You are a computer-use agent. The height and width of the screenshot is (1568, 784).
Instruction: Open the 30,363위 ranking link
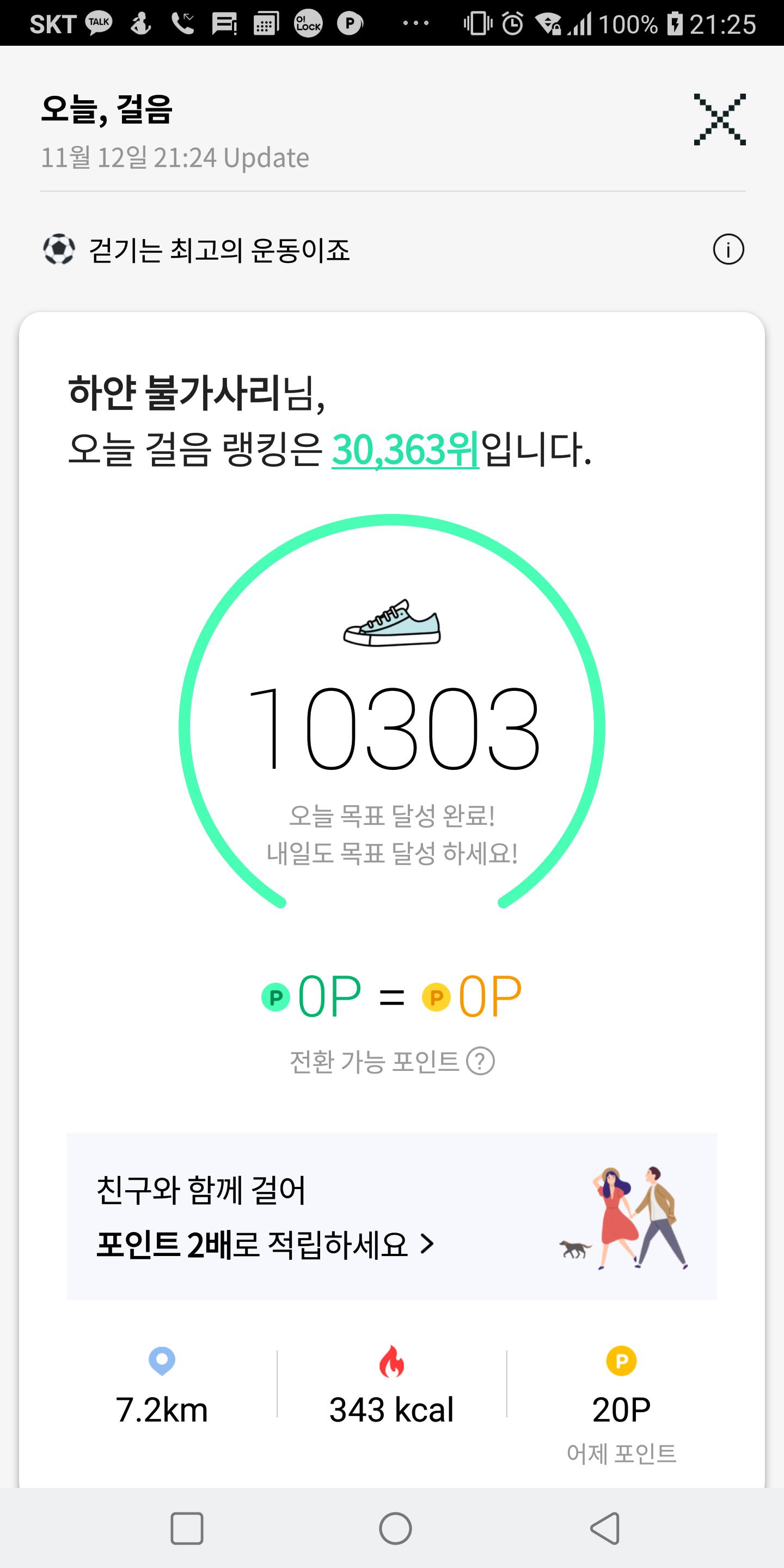(406, 450)
